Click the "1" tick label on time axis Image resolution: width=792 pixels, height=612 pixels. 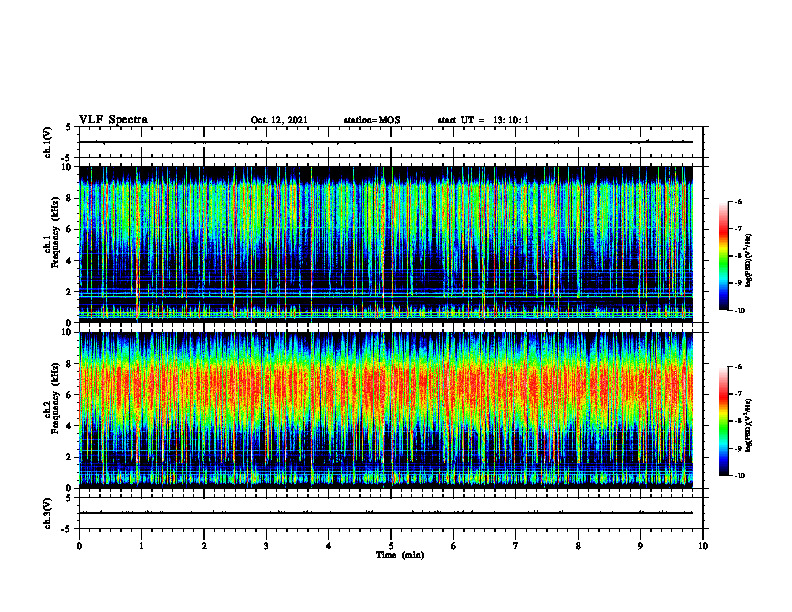point(141,546)
